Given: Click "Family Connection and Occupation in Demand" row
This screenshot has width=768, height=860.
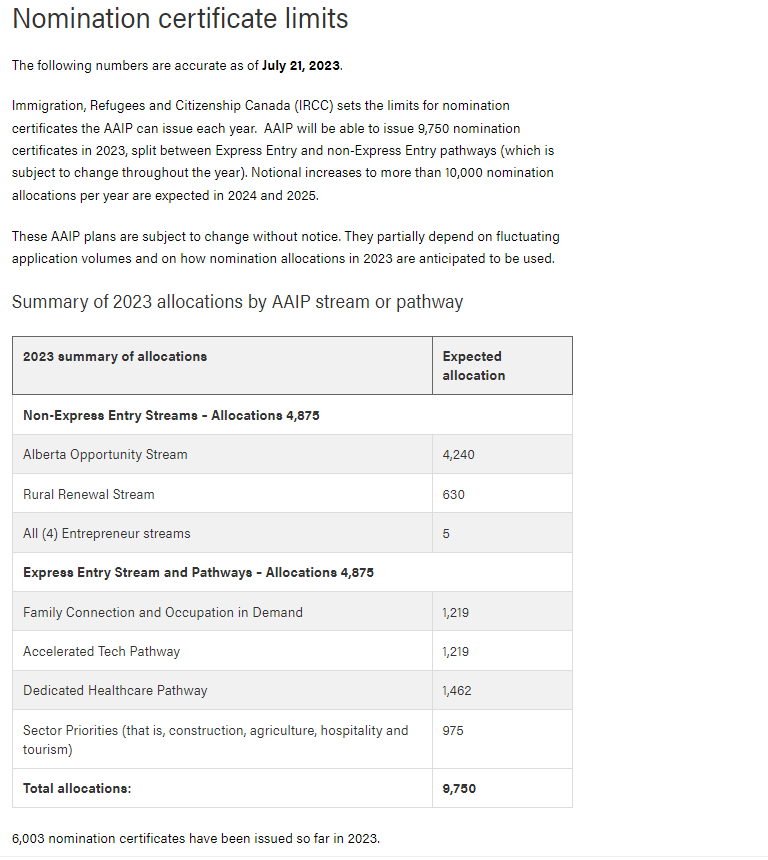Looking at the screenshot, I should (x=163, y=612).
